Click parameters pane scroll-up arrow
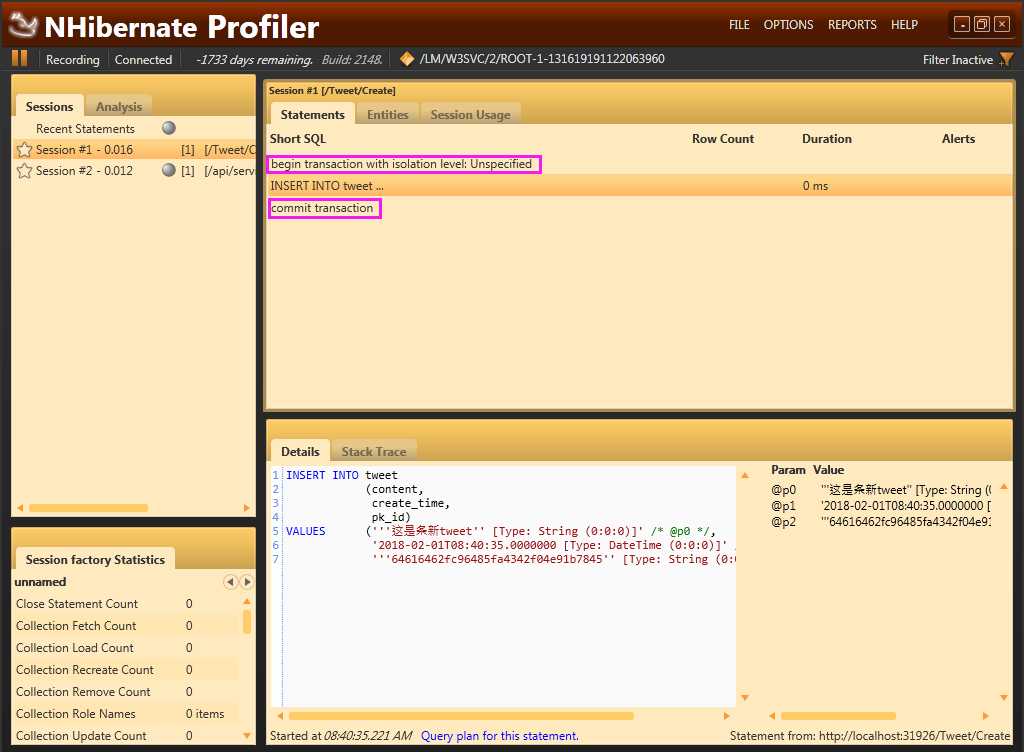The height and width of the screenshot is (752, 1024). pyautogui.click(x=1003, y=487)
